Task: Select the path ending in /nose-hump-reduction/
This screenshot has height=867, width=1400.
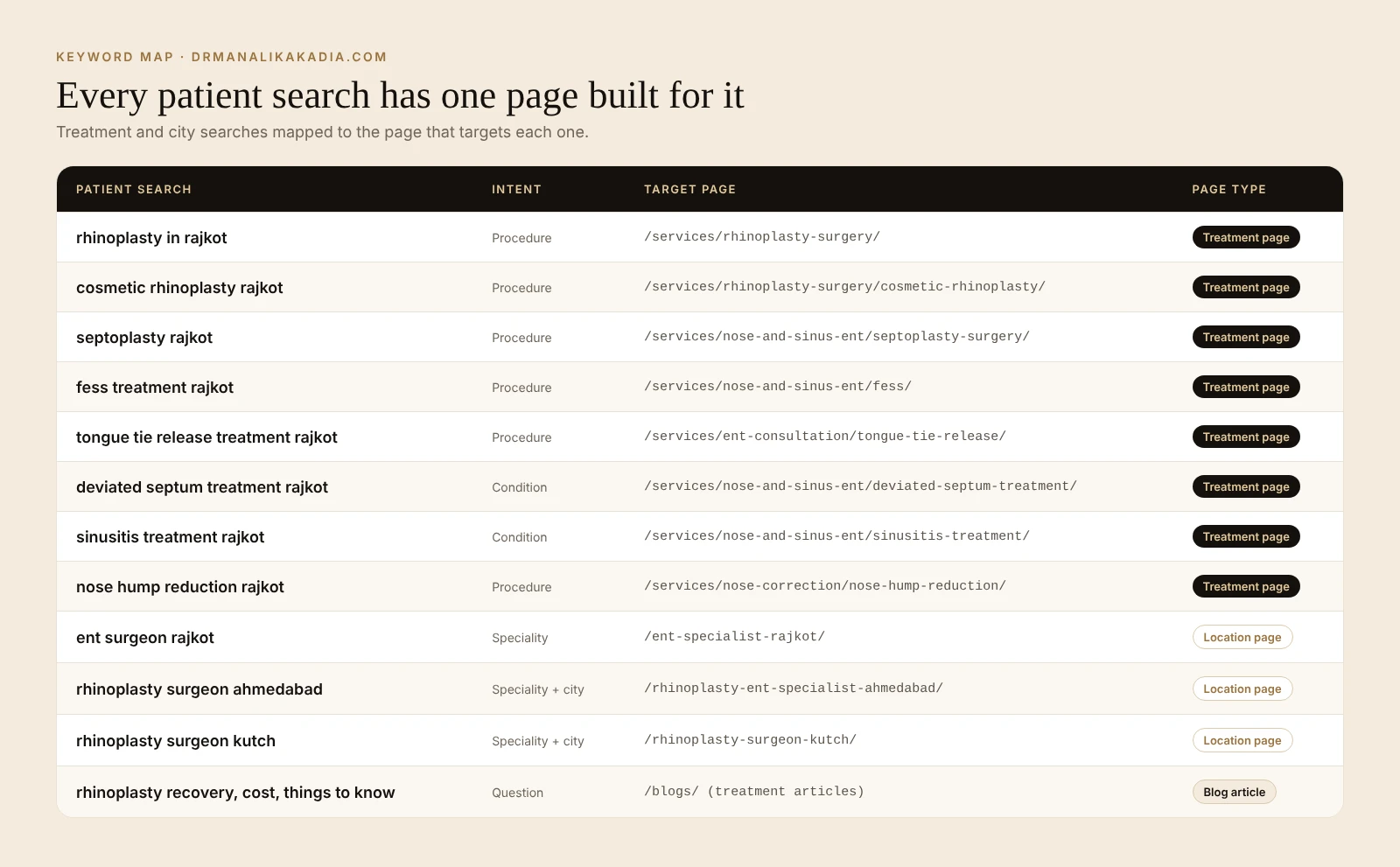Action: coord(825,585)
